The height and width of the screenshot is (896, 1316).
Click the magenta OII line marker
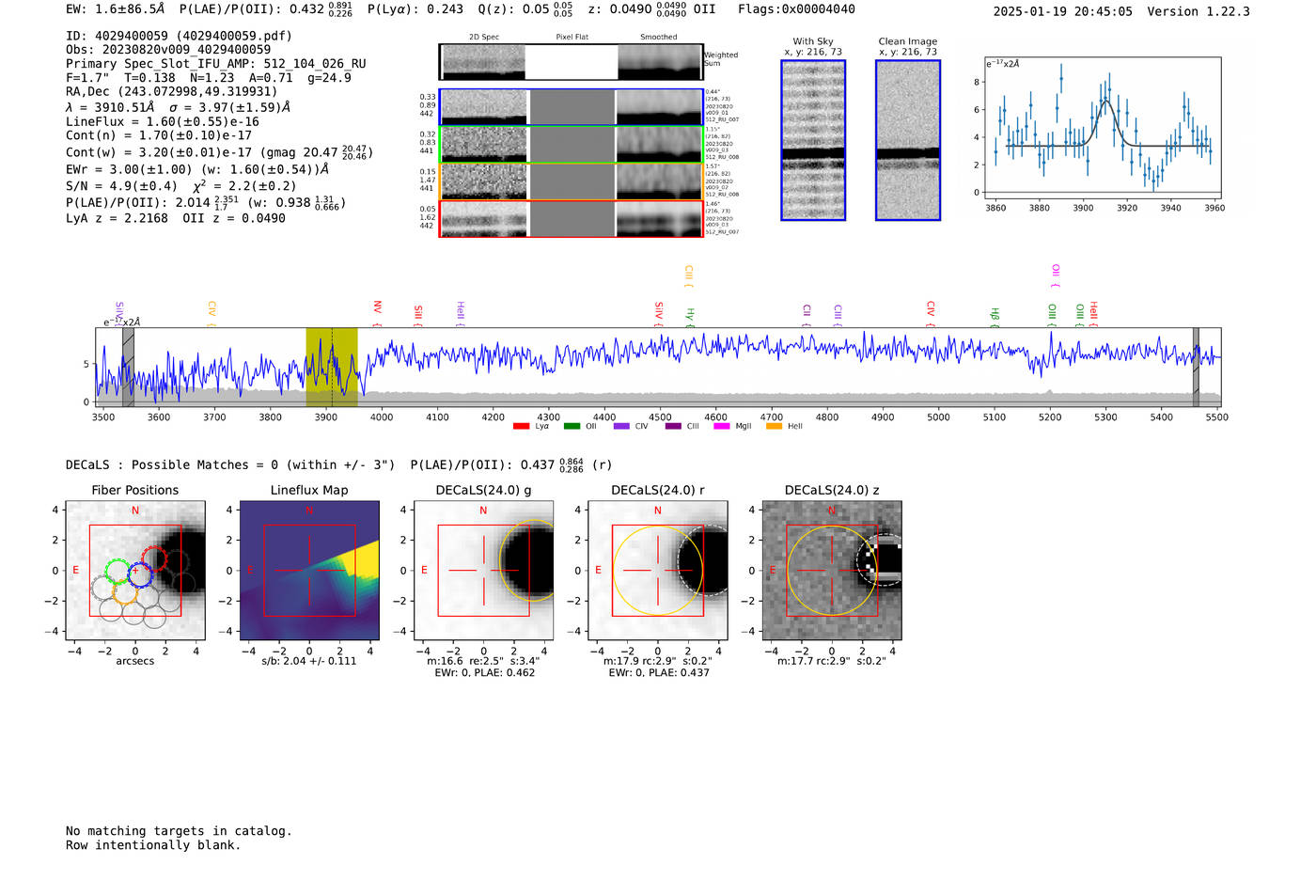pyautogui.click(x=1056, y=275)
